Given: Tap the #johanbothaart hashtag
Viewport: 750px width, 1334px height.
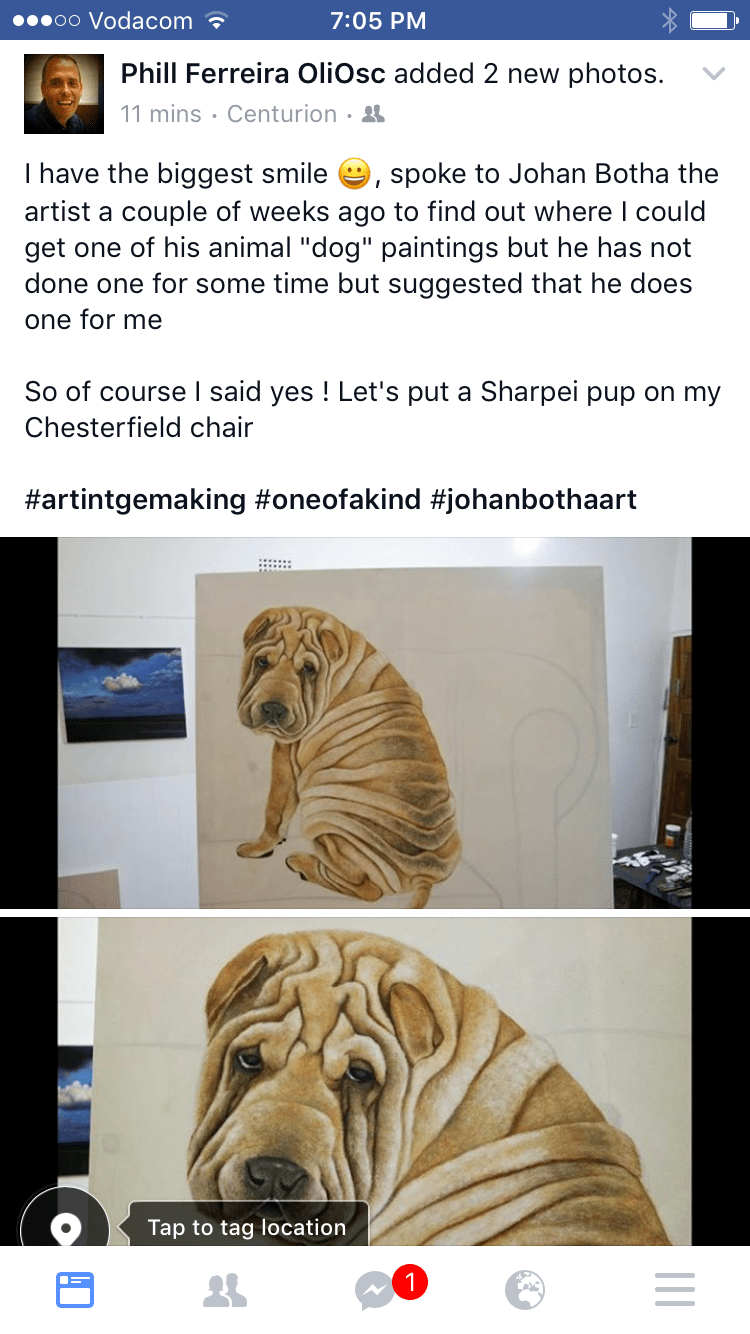Looking at the screenshot, I should 533,499.
